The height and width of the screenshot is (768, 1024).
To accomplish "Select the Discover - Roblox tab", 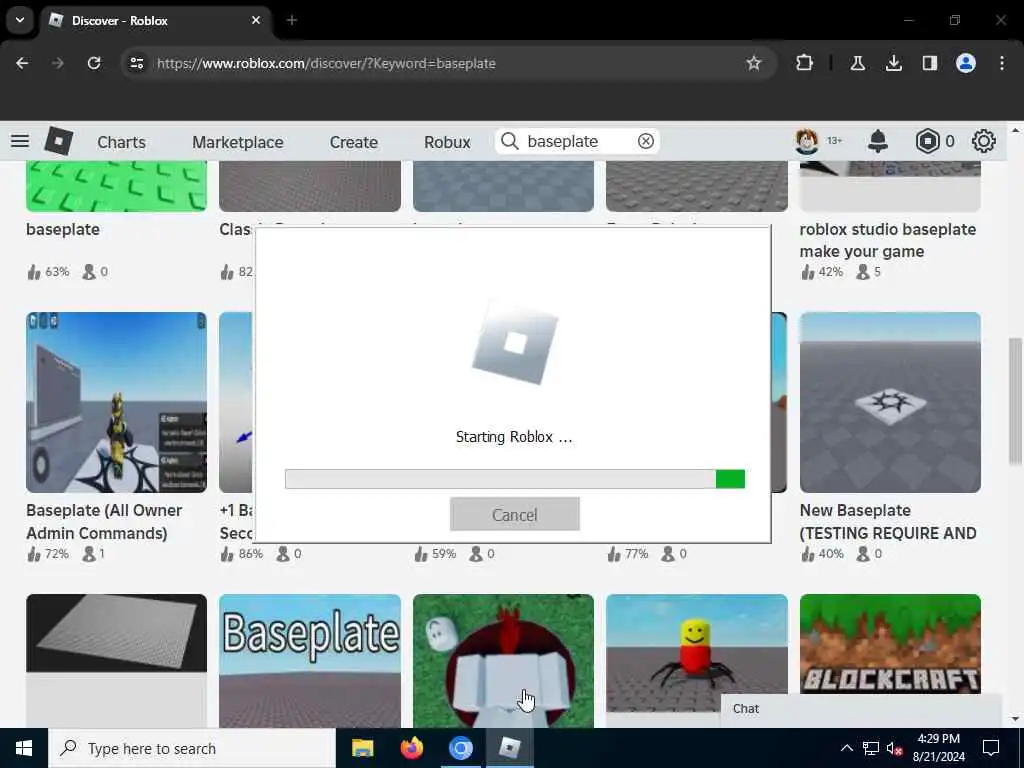I will coord(155,20).
